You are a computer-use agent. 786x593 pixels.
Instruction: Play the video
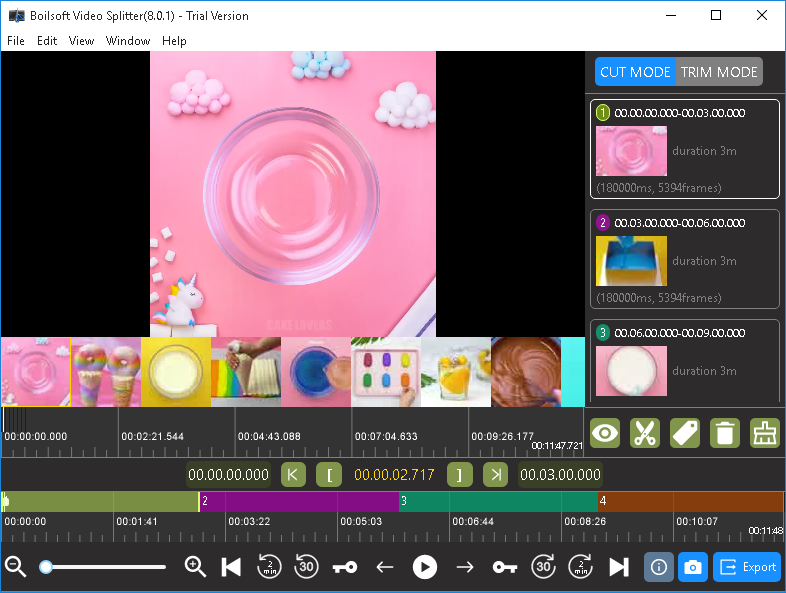[425, 567]
